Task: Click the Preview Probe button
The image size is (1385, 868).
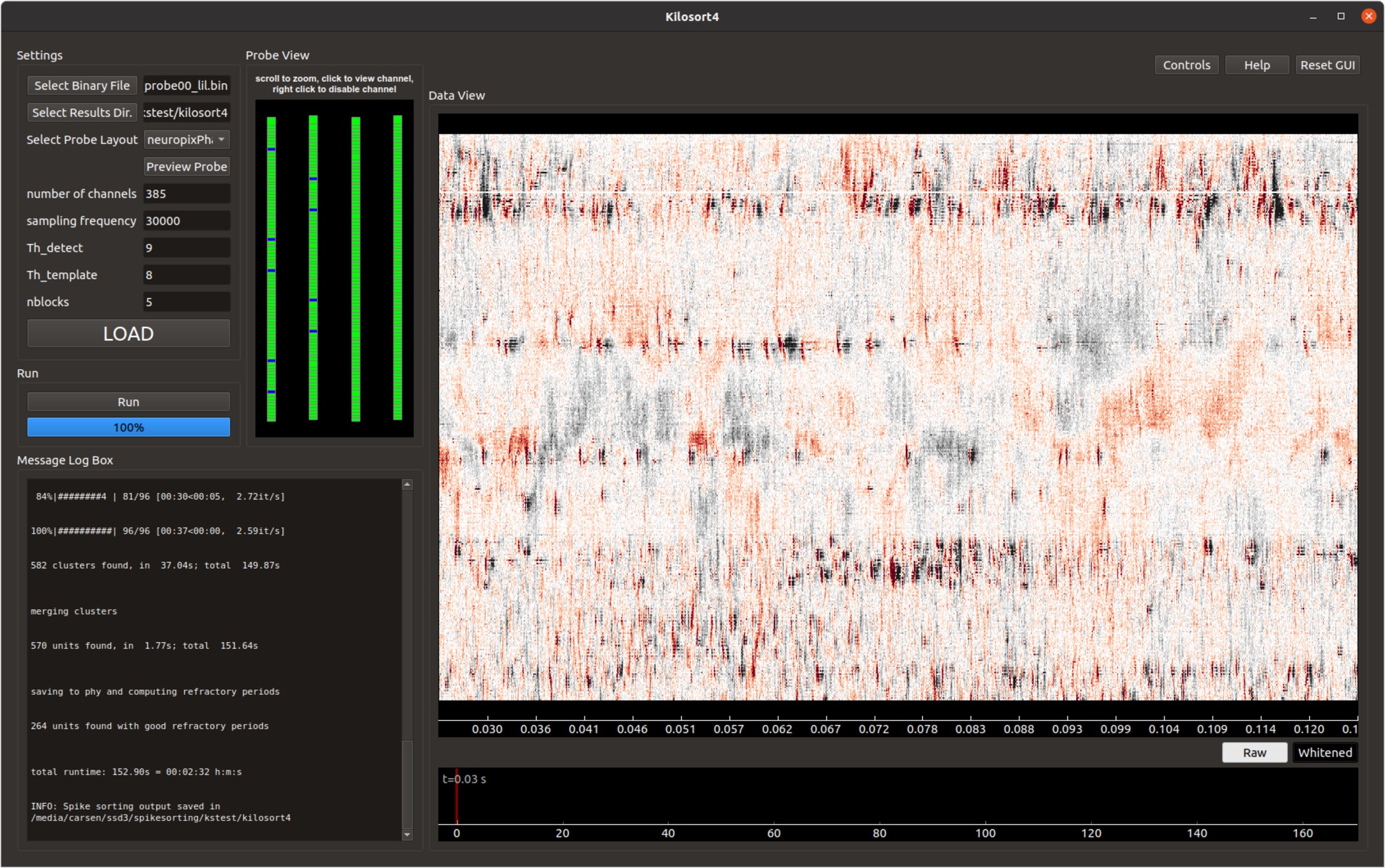Action: (187, 166)
